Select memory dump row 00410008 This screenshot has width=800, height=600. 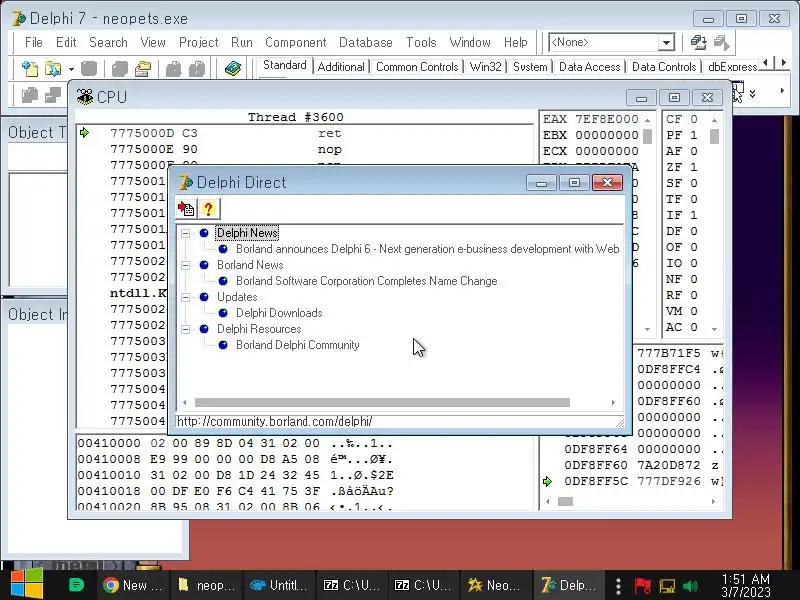235,459
